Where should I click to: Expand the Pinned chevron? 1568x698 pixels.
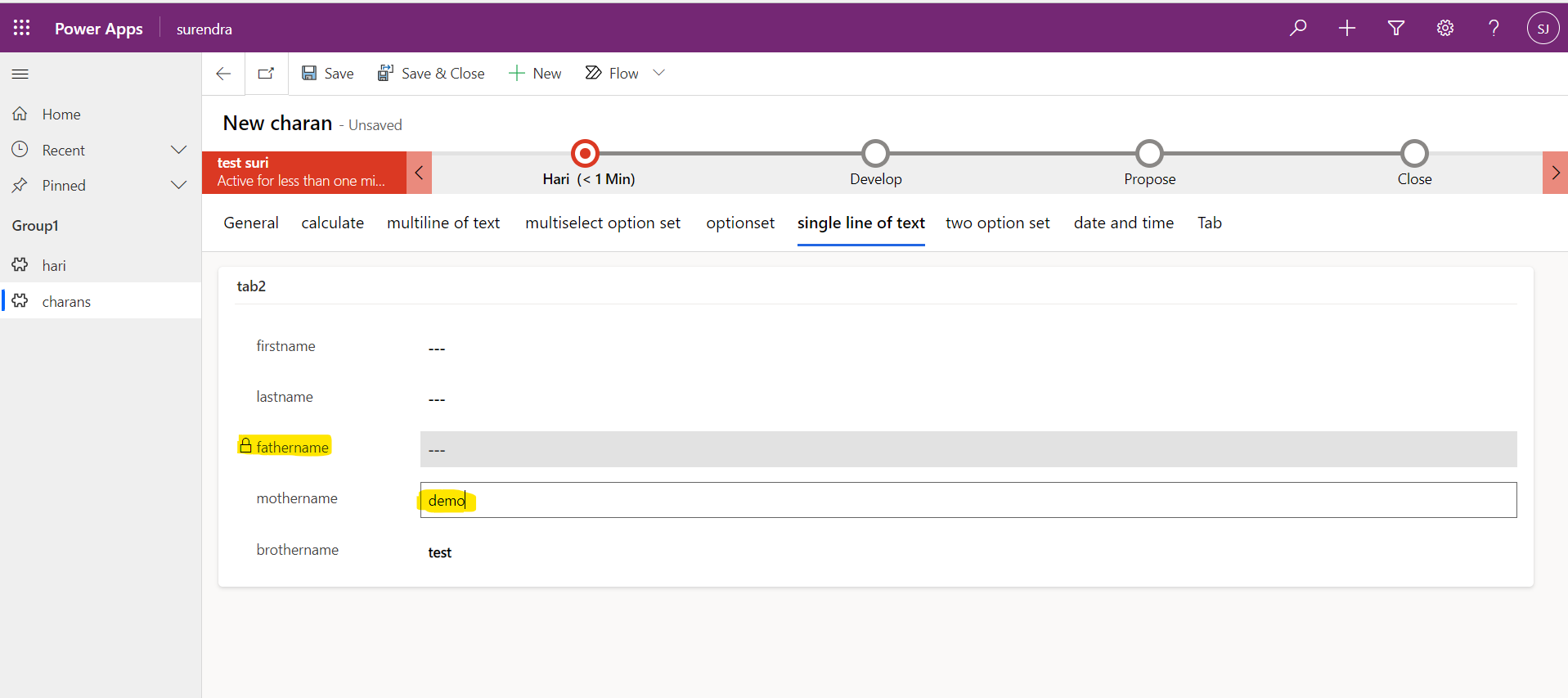[x=178, y=186]
